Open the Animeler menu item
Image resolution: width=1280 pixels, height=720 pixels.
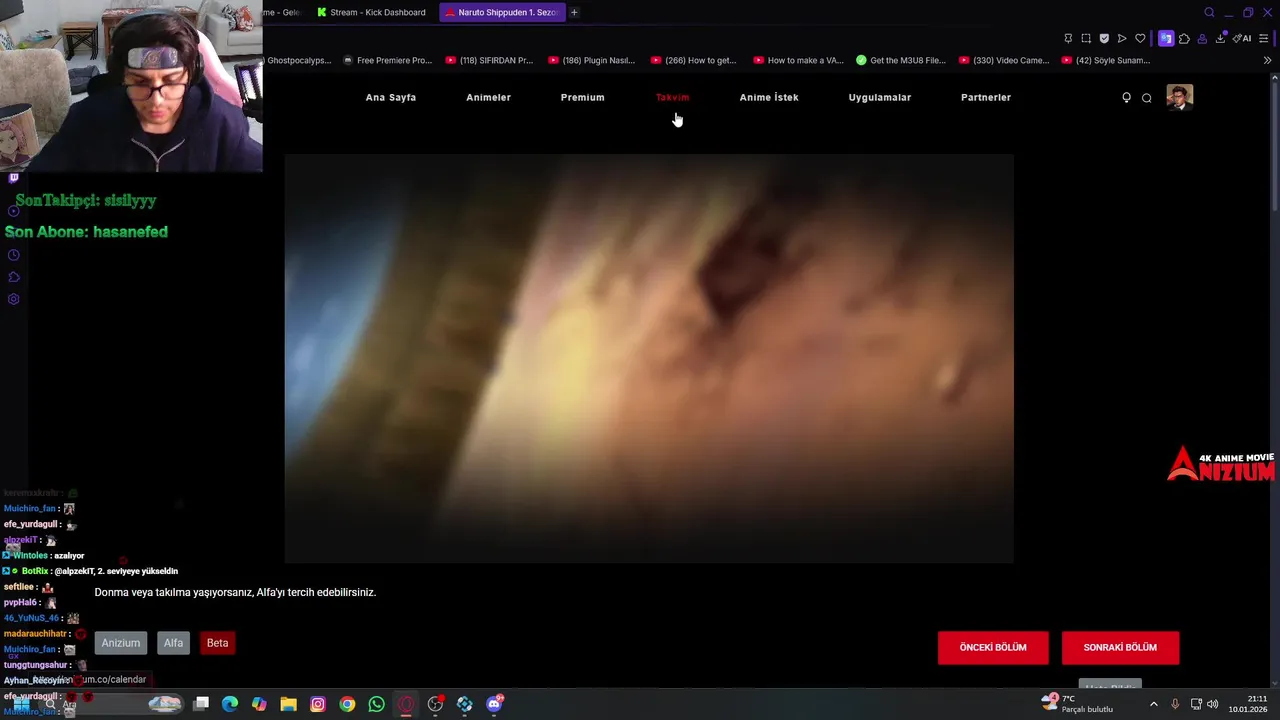488,97
